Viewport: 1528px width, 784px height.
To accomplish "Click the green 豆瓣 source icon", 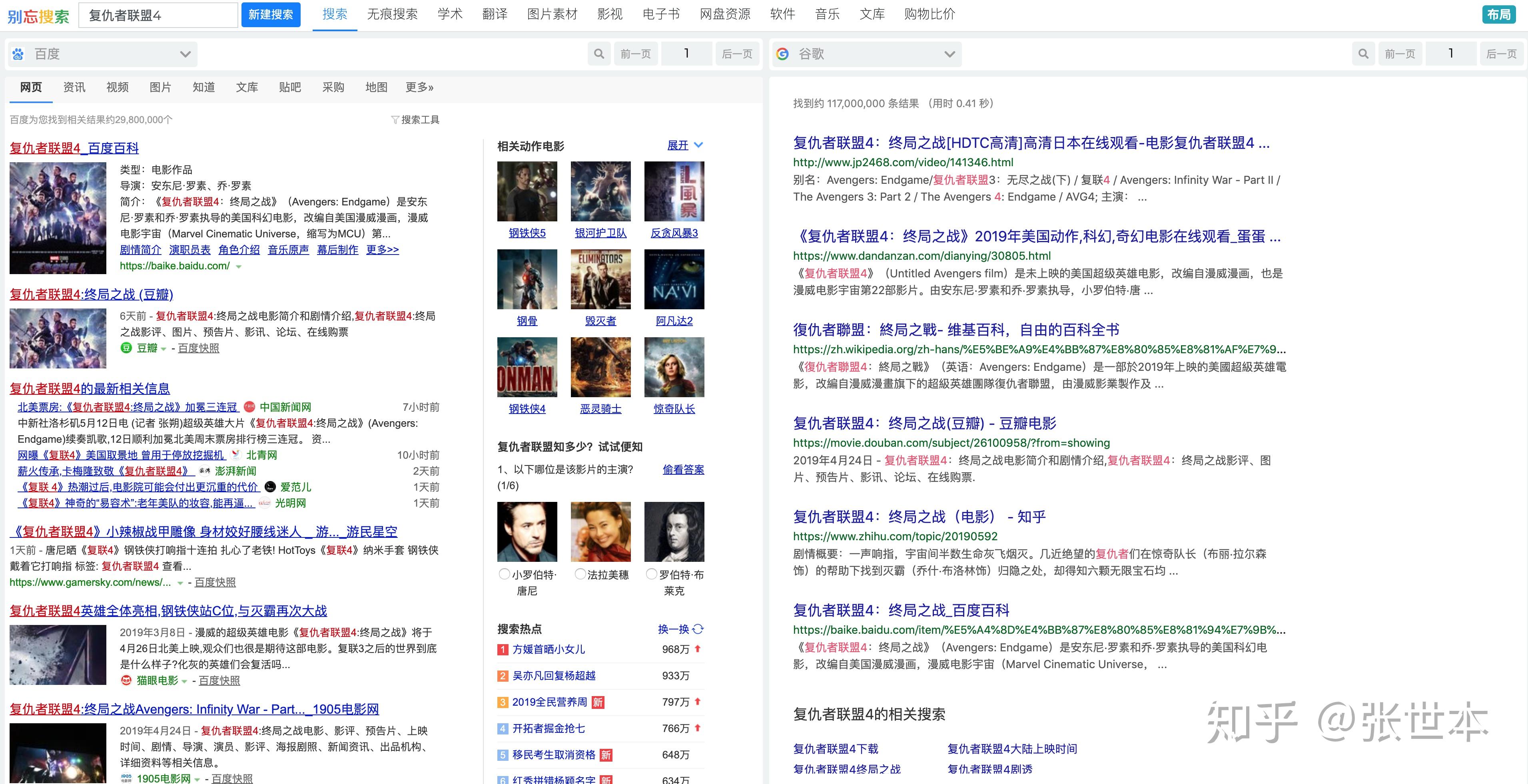I will [126, 348].
